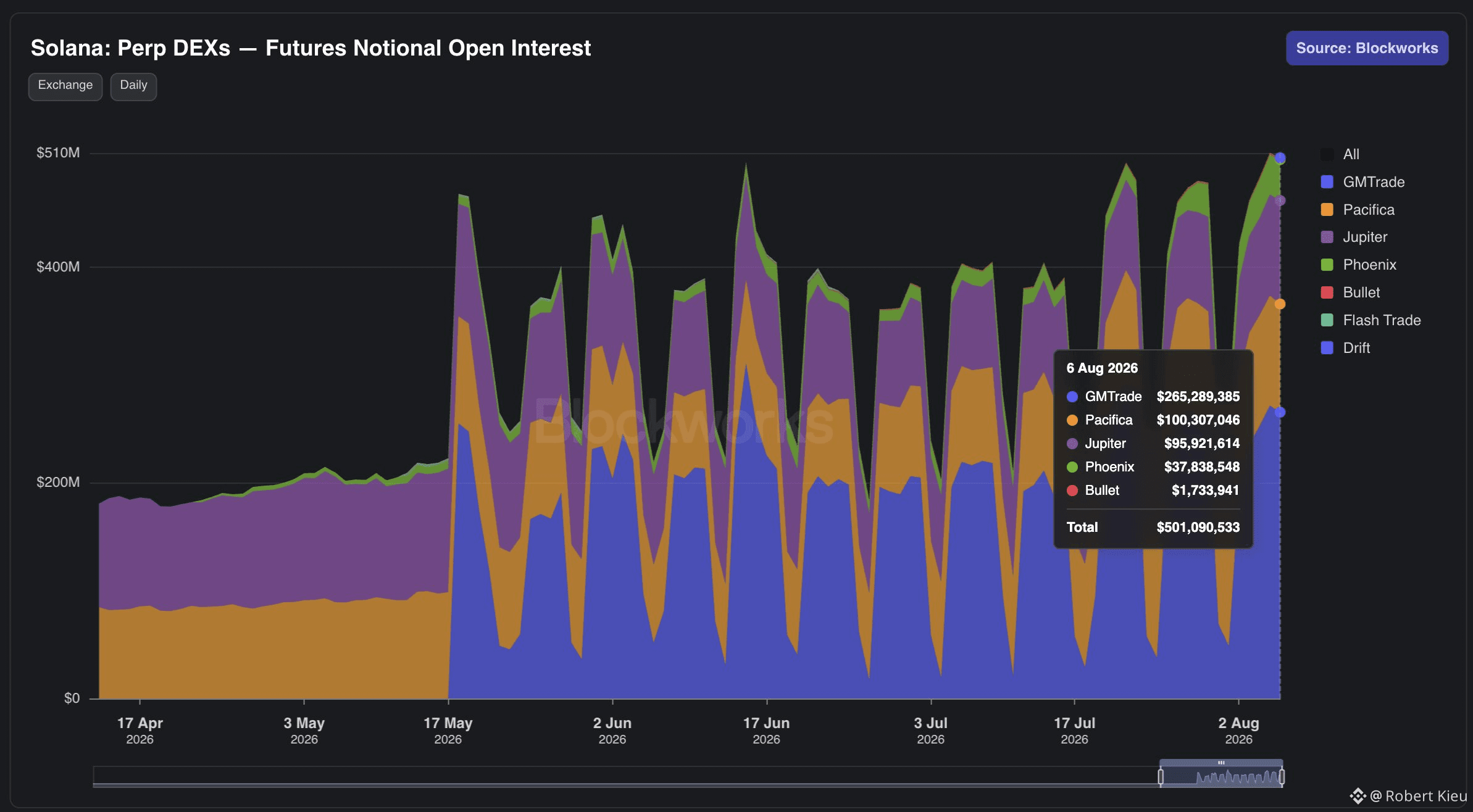
Task: Click the '17 Apr 2026' x-axis label
Action: click(x=140, y=731)
